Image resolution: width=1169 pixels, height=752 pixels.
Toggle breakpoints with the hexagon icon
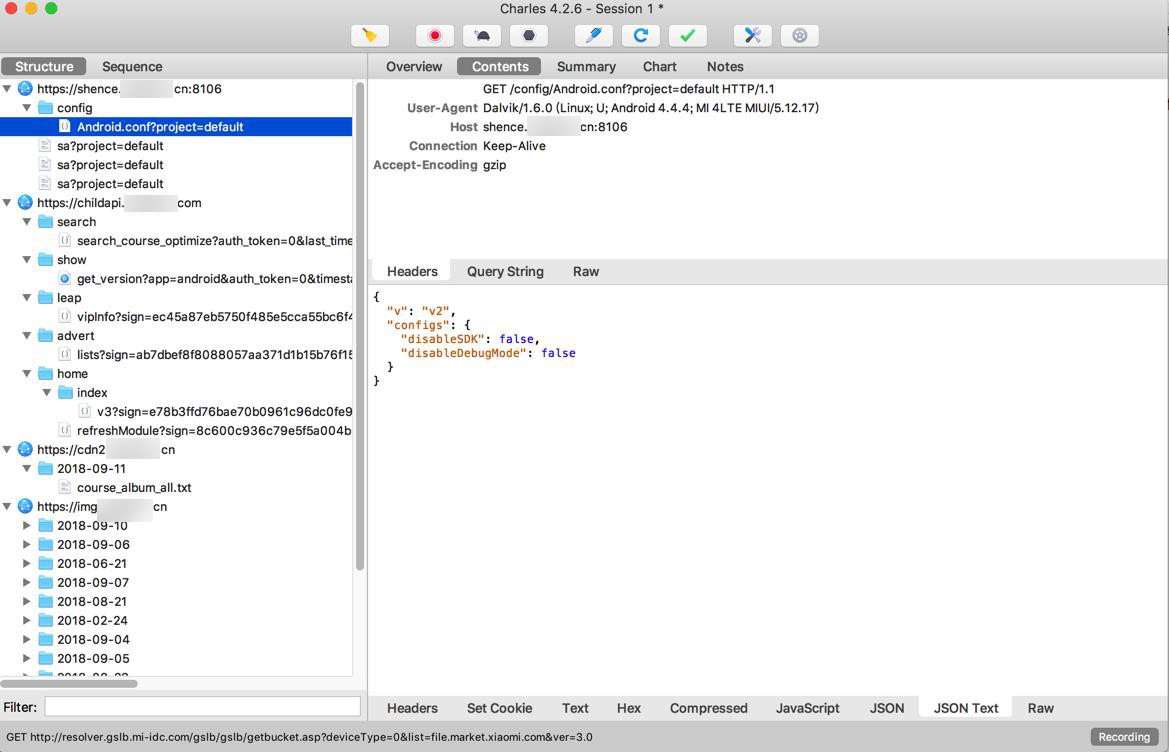pyautogui.click(x=529, y=36)
